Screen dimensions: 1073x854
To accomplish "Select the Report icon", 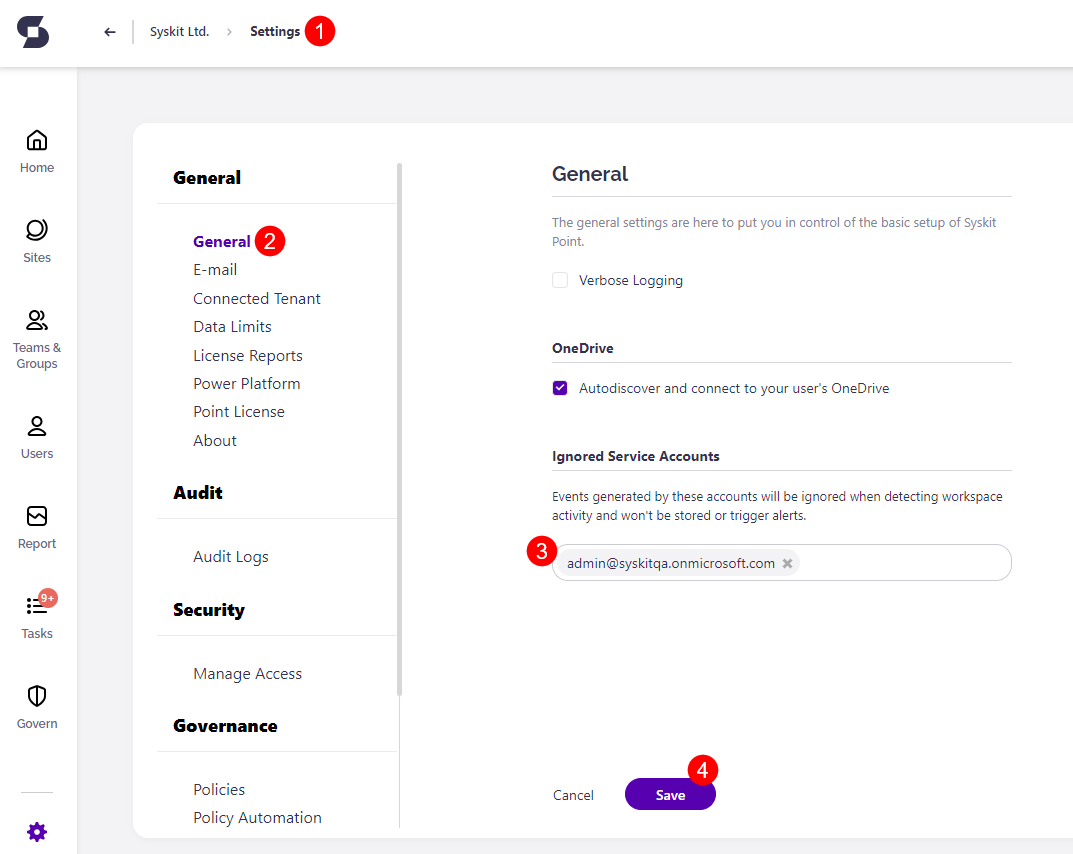I will pyautogui.click(x=36, y=525).
